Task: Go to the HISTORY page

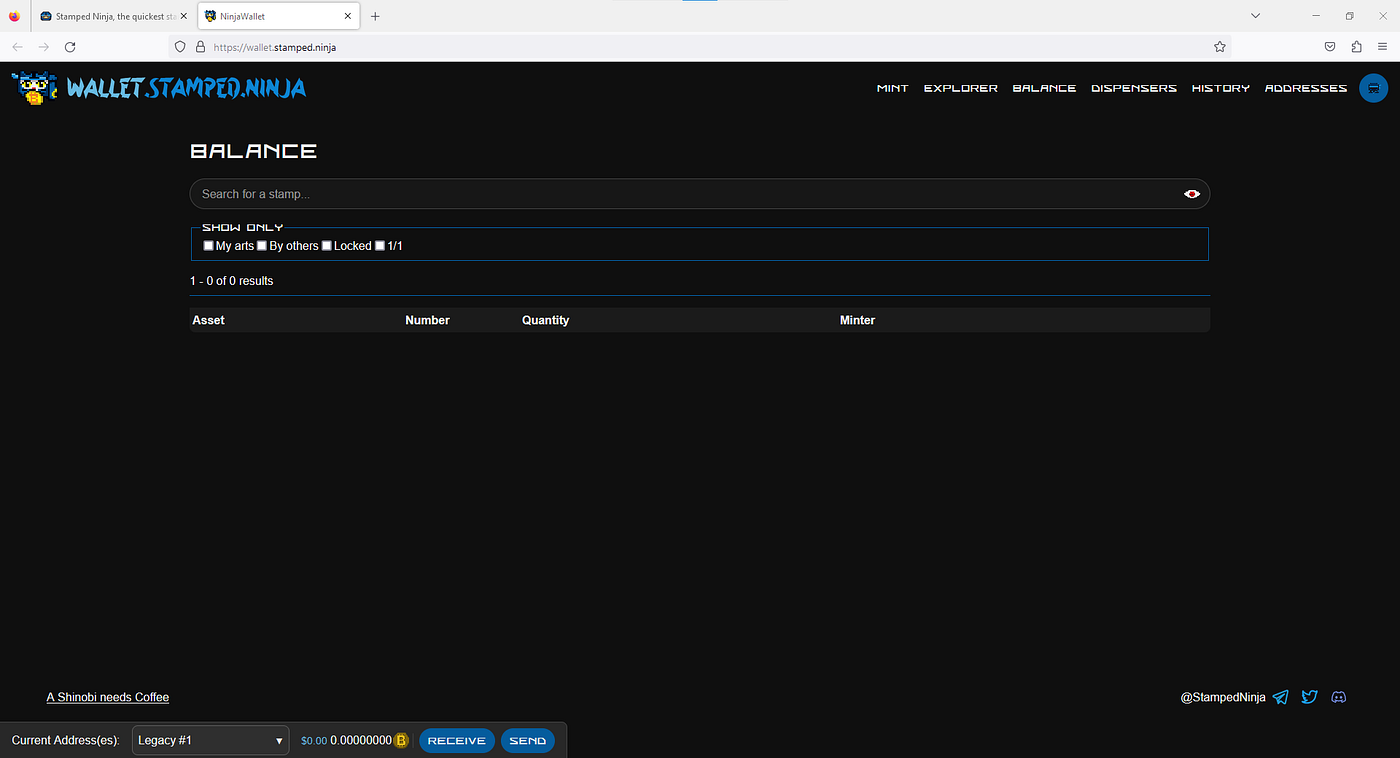Action: tap(1221, 88)
